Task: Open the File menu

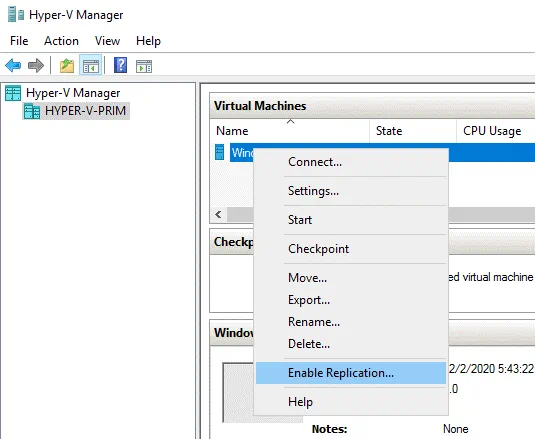Action: (19, 41)
